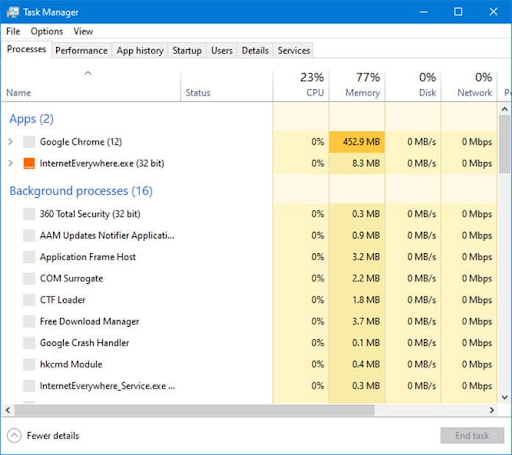
Task: Open the Options menu
Action: [x=47, y=31]
